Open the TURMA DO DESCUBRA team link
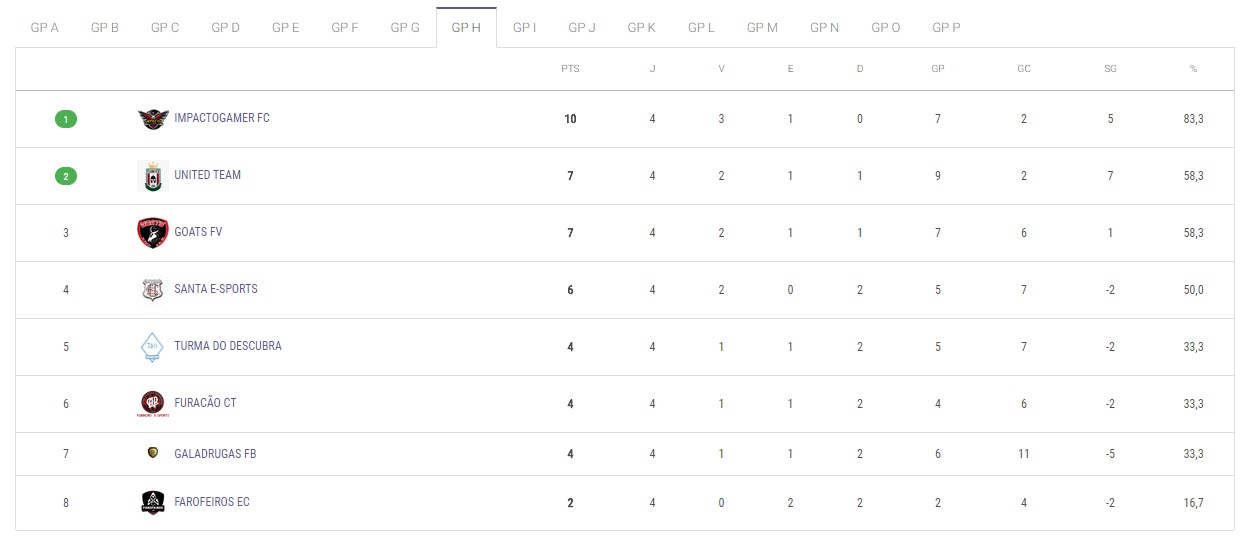Image resolution: width=1243 pixels, height=538 pixels. pos(228,346)
